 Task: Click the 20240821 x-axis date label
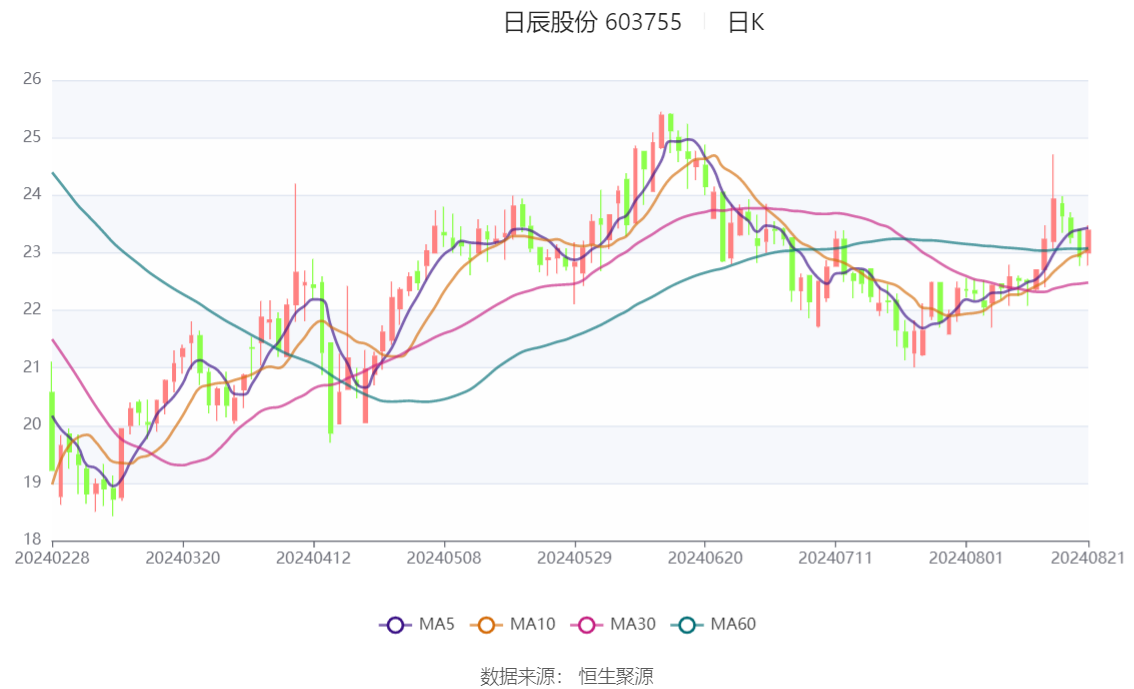(1088, 558)
